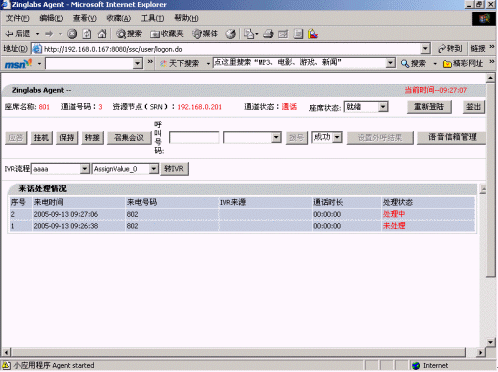The width and height of the screenshot is (498, 372).
Task: Open the Media (媒体) toolbar button
Action: pyautogui.click(x=205, y=34)
